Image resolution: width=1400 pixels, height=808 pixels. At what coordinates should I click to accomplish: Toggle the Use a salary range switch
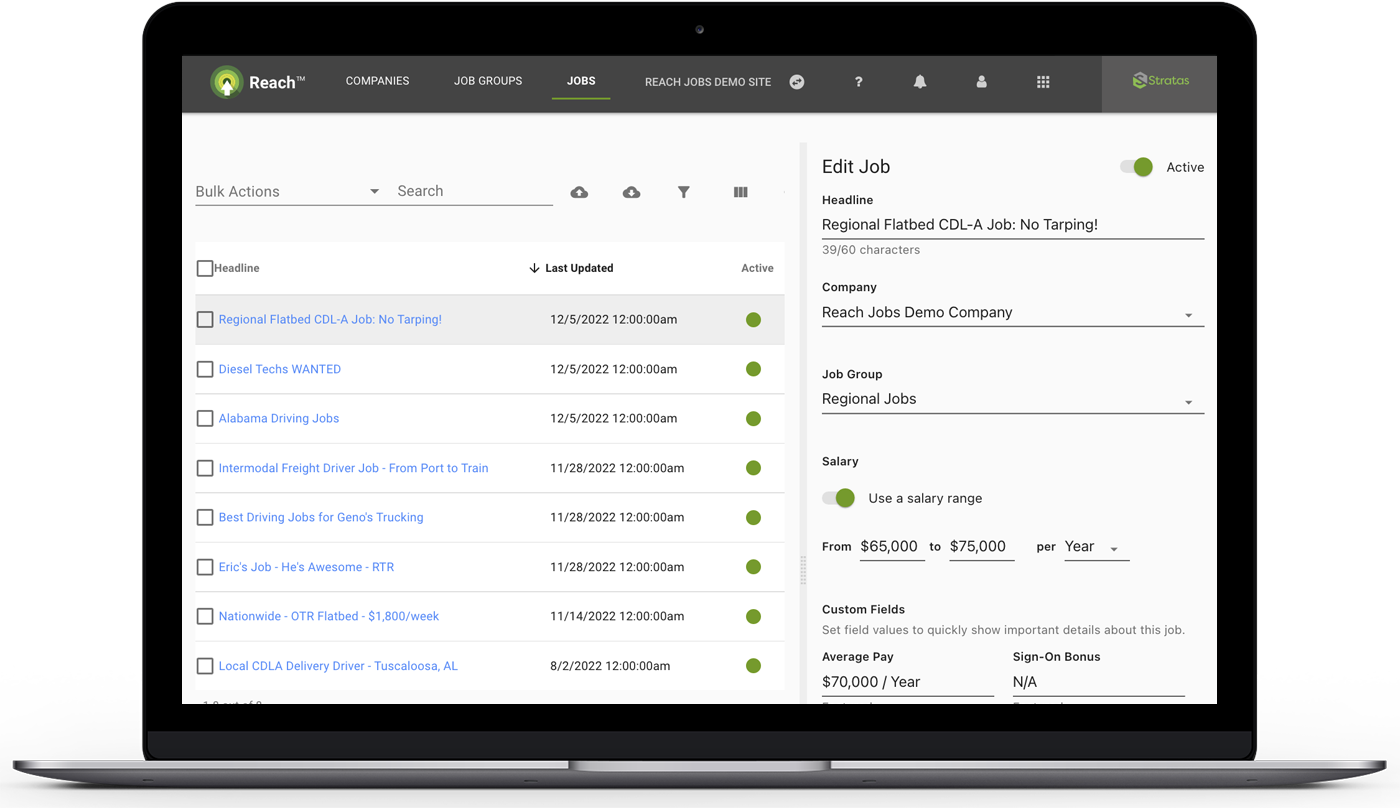pos(839,498)
